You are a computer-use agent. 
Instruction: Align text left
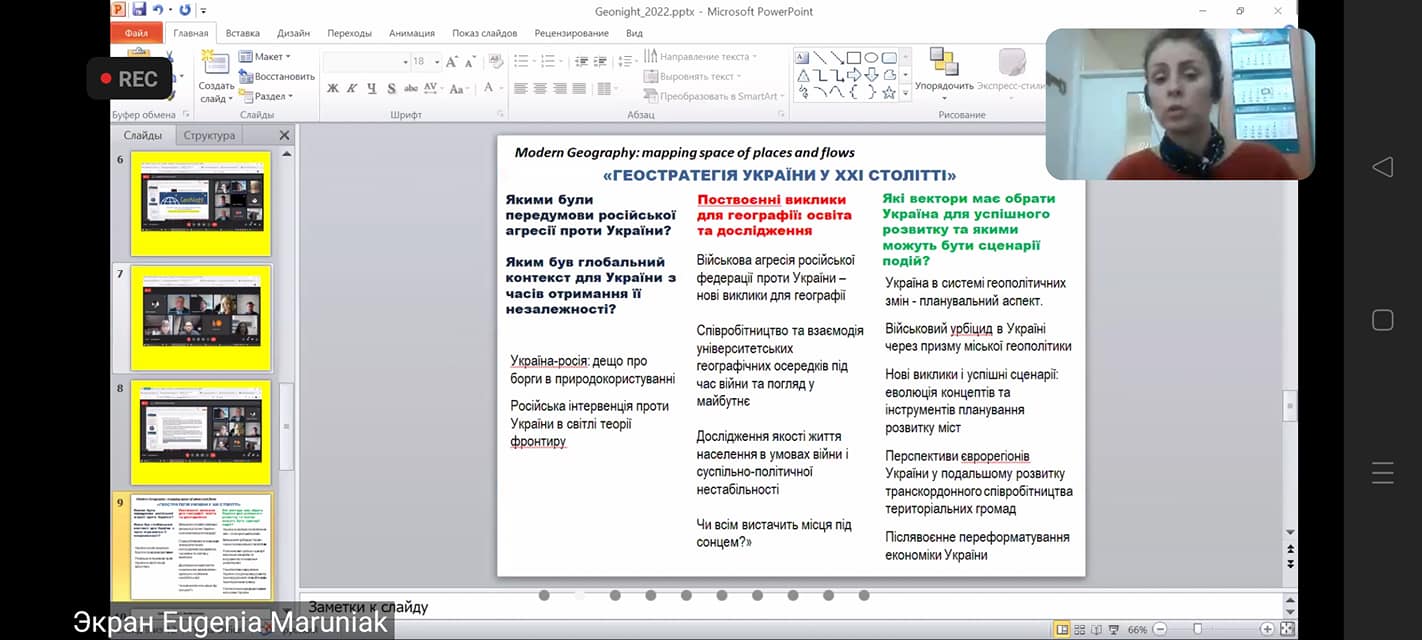521,88
